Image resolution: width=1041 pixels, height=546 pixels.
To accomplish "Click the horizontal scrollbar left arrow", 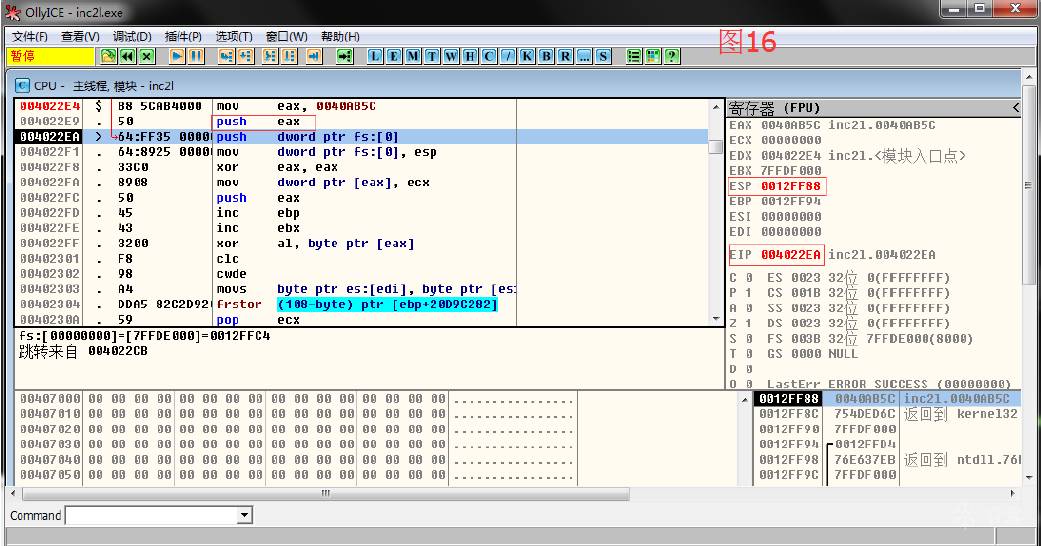I will [13, 494].
